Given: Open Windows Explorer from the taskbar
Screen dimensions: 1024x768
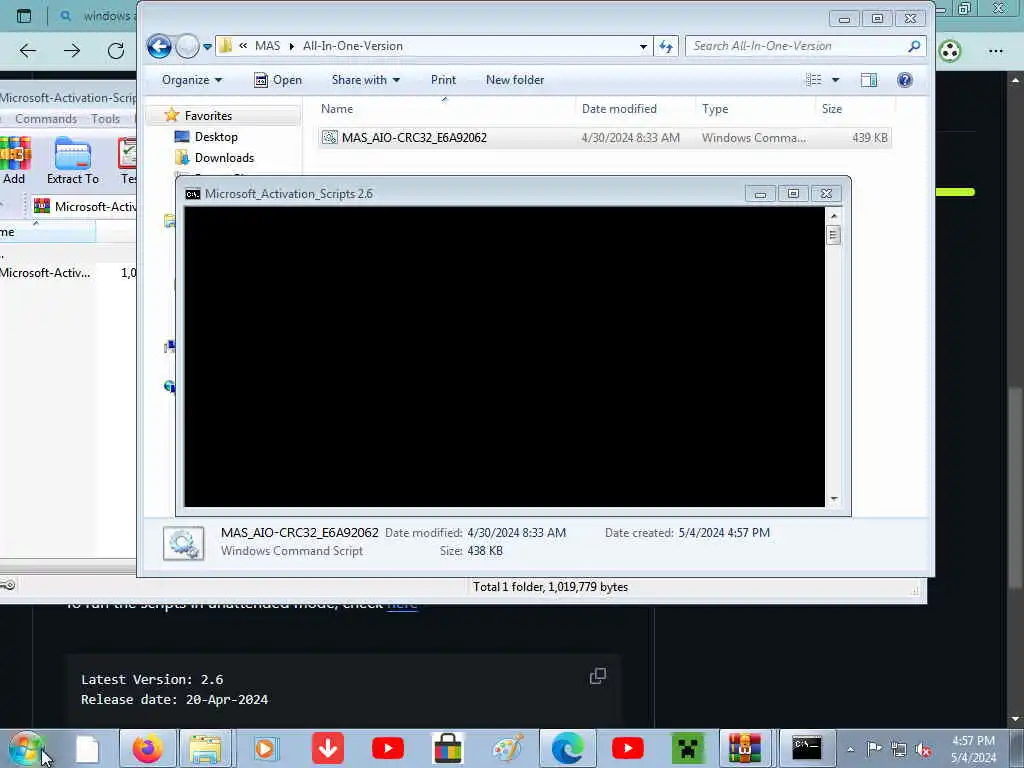Looking at the screenshot, I should [205, 748].
